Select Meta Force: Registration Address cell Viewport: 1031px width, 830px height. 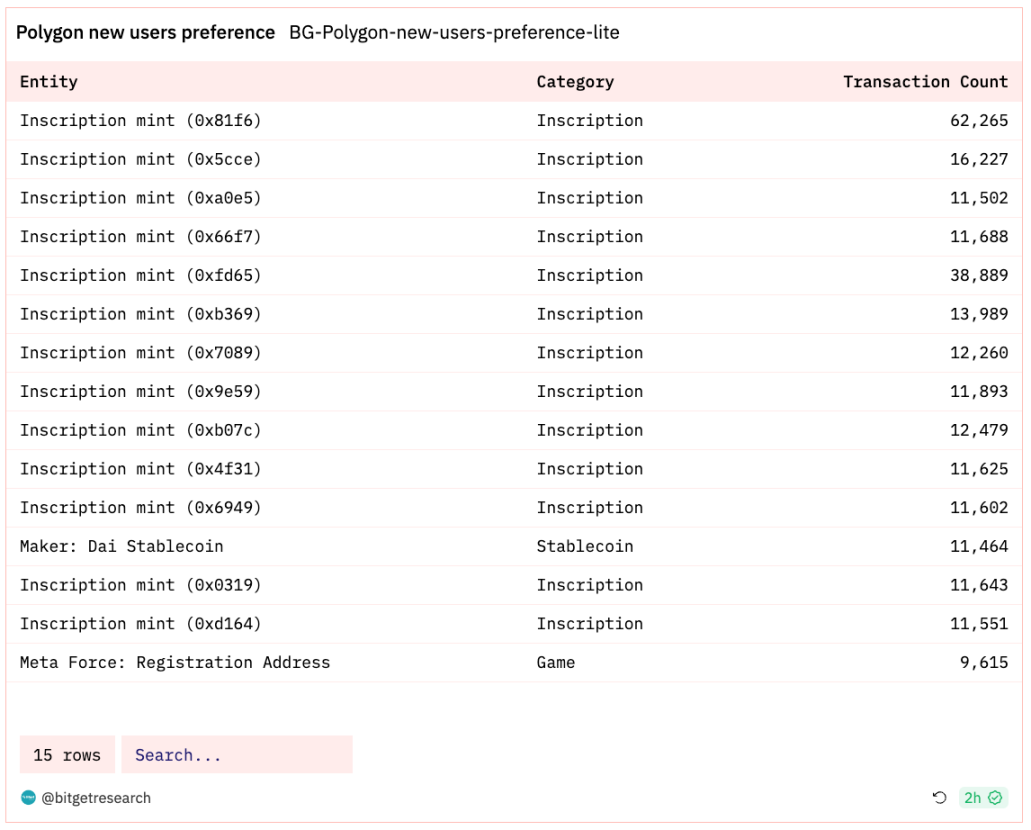[x=175, y=662]
